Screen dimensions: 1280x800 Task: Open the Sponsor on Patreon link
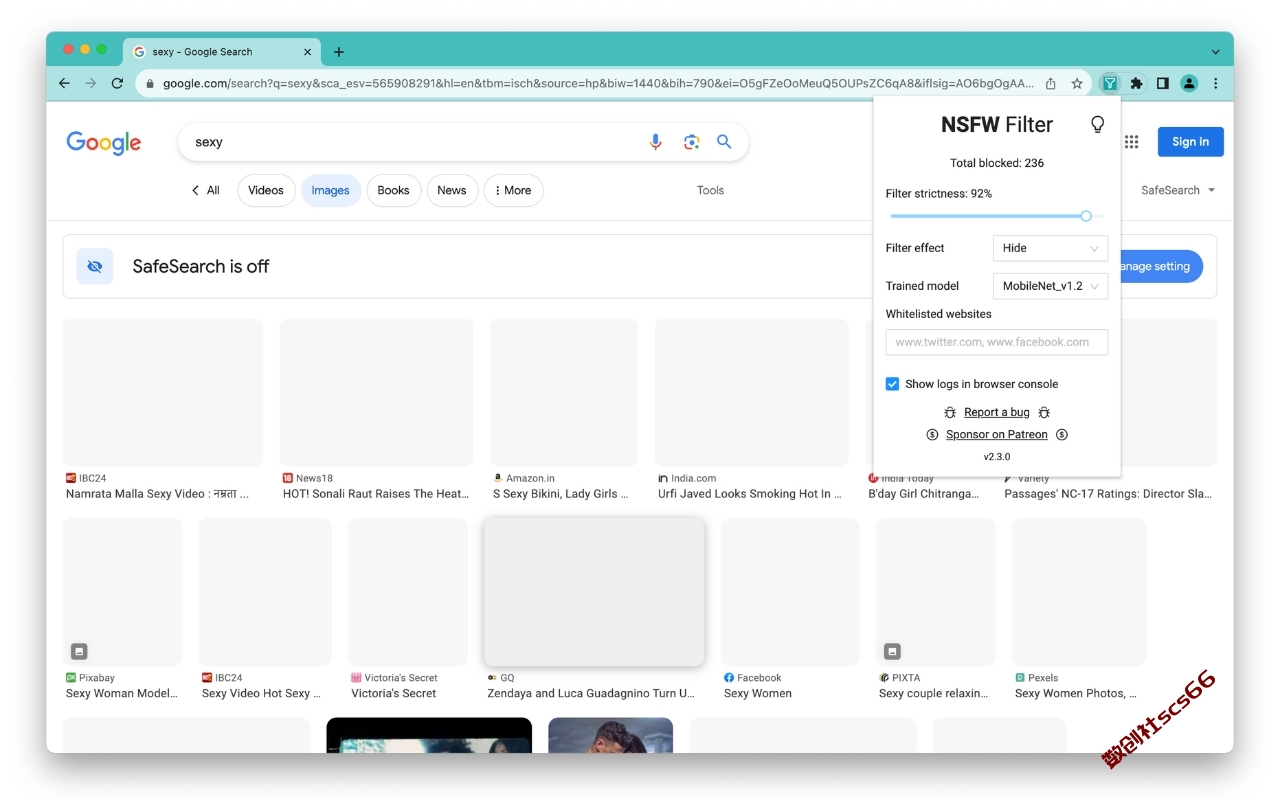coord(996,435)
